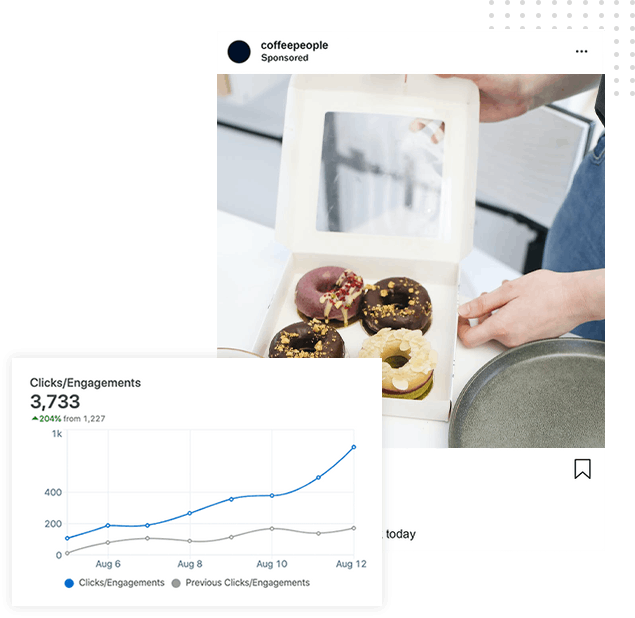Click the Sponsored label under username
Viewport: 635px width, 618px height.
click(285, 58)
